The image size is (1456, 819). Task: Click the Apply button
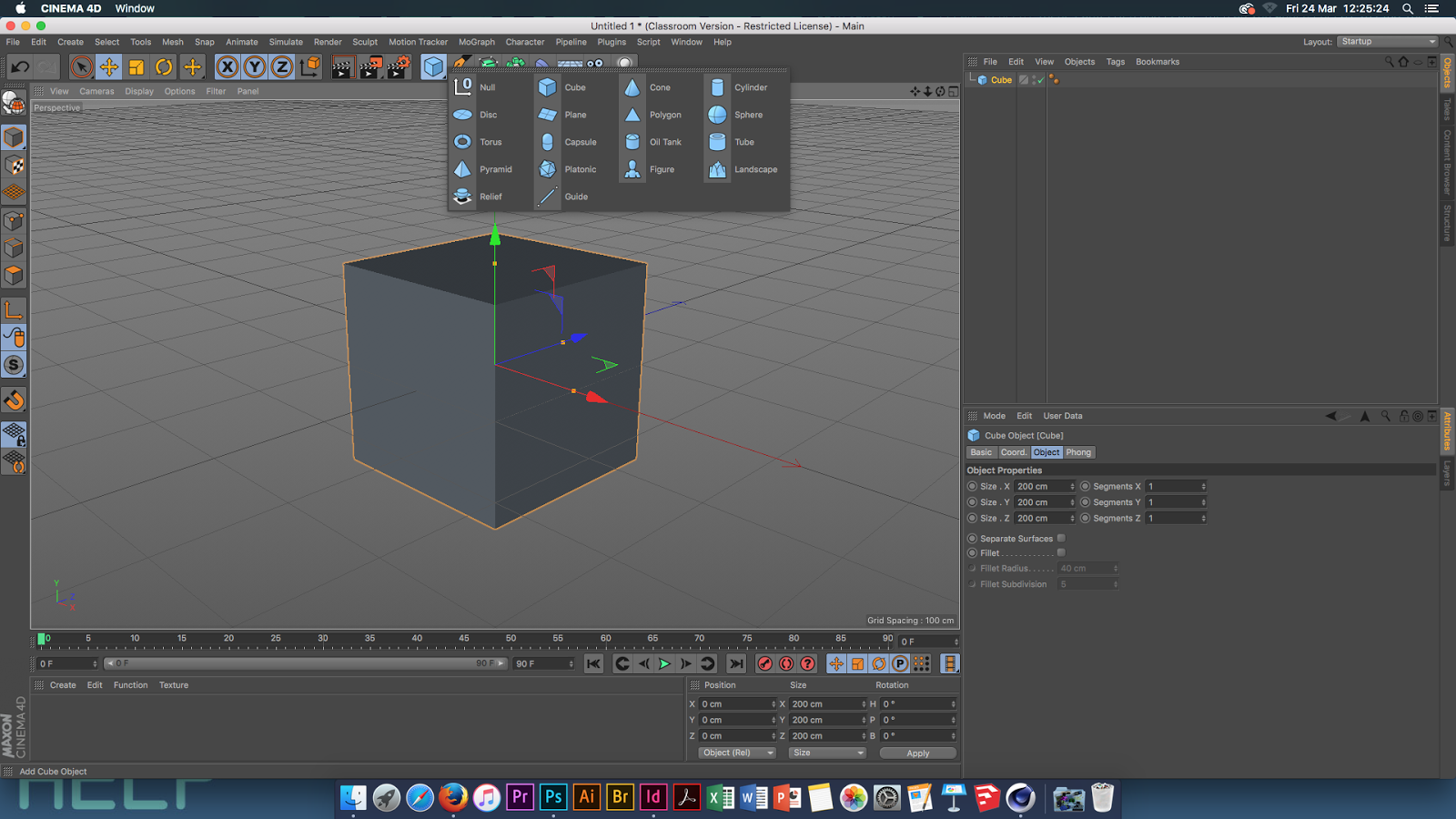[x=917, y=753]
